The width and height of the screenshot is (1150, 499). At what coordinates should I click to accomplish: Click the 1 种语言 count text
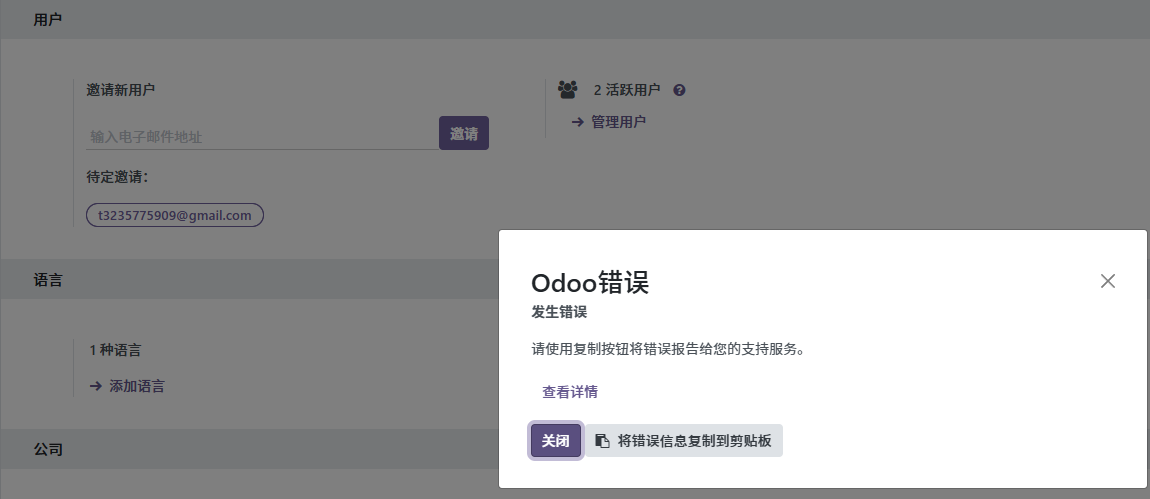115,350
